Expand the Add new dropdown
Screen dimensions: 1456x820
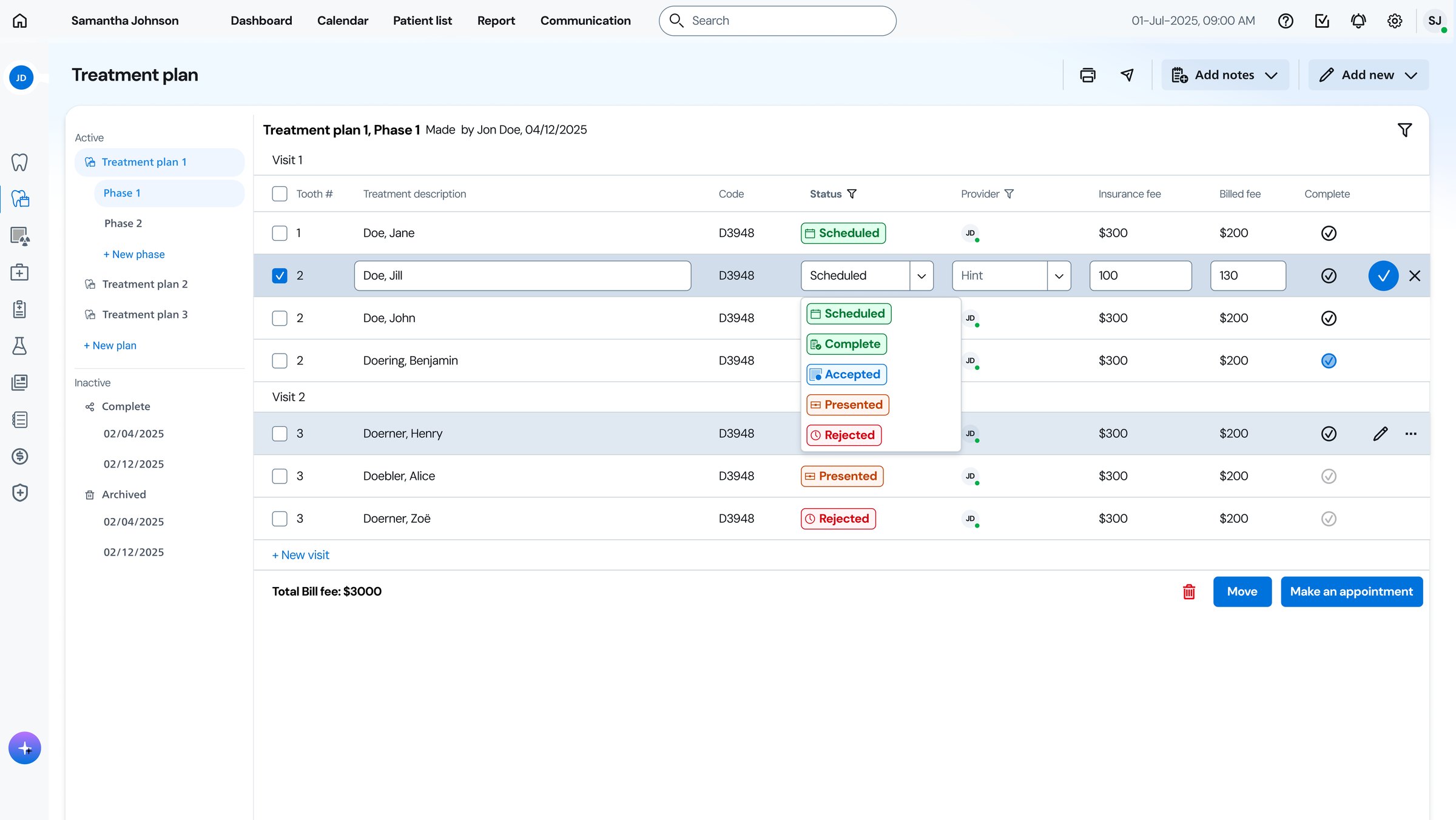(x=1368, y=75)
